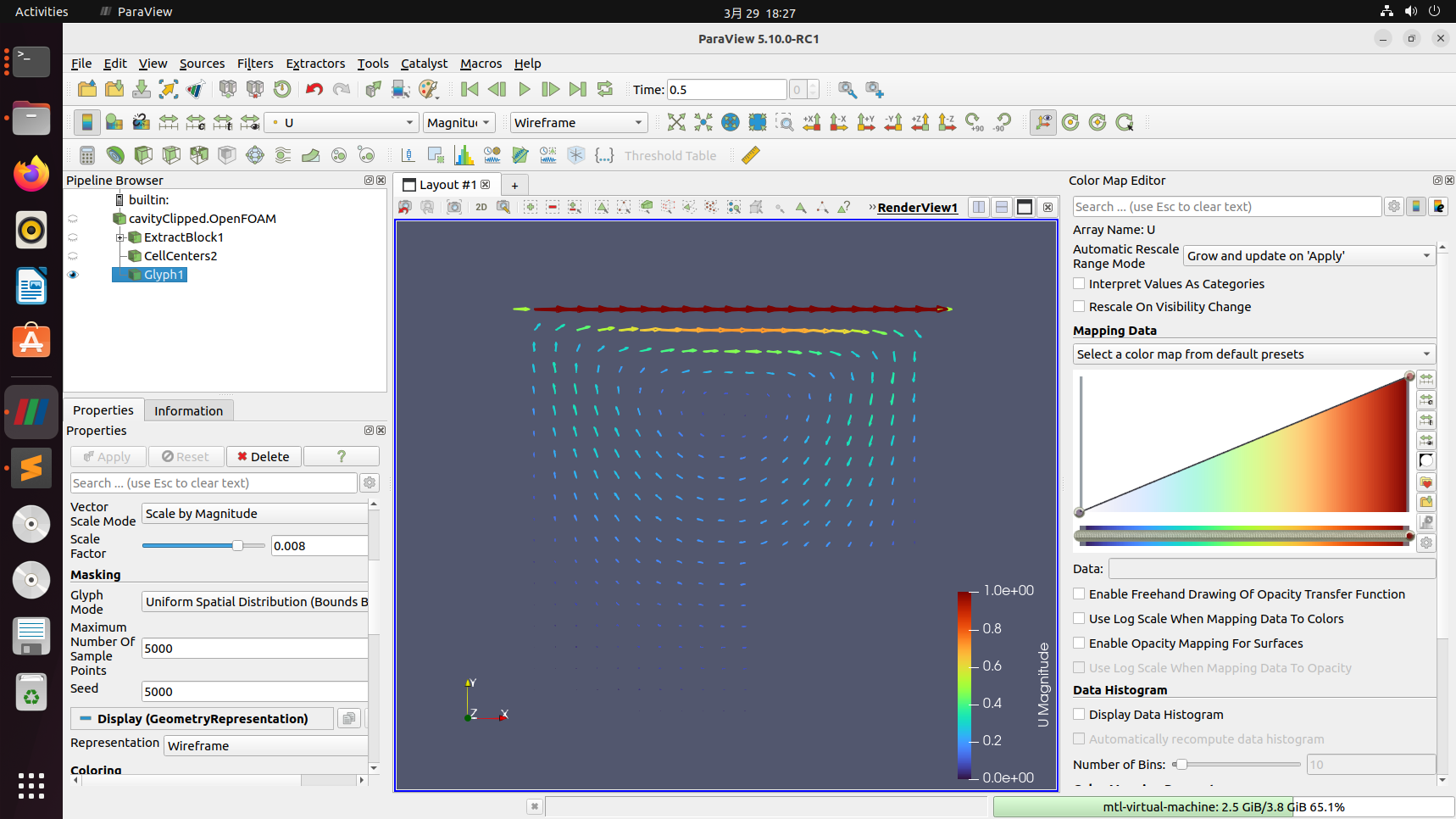Click the Reset button
Viewport: 1456px width, 819px height.
pyautogui.click(x=186, y=456)
